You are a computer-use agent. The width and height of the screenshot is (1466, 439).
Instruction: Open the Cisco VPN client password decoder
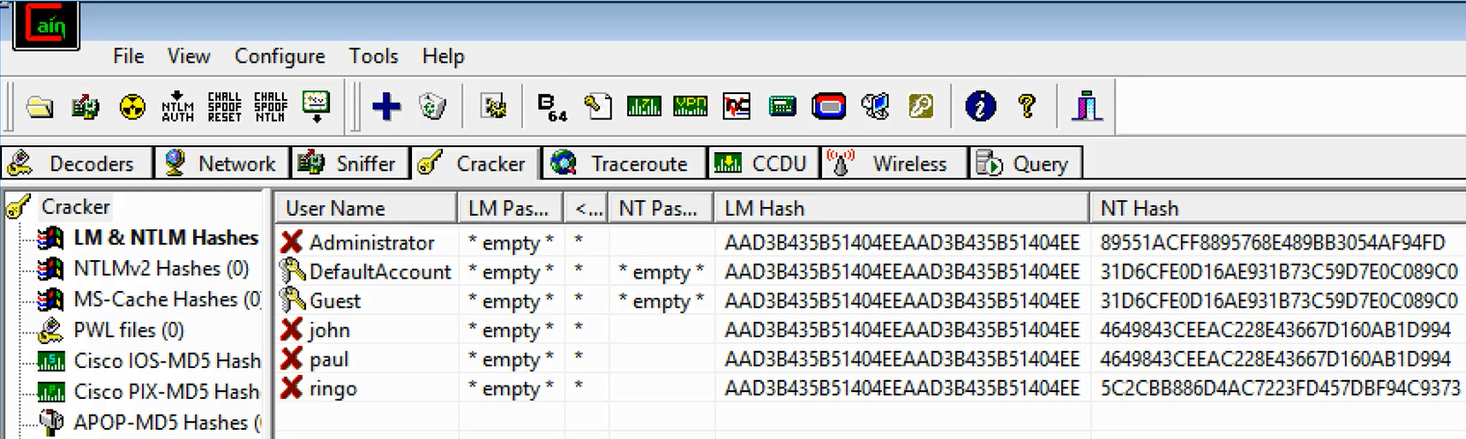pyautogui.click(x=690, y=106)
